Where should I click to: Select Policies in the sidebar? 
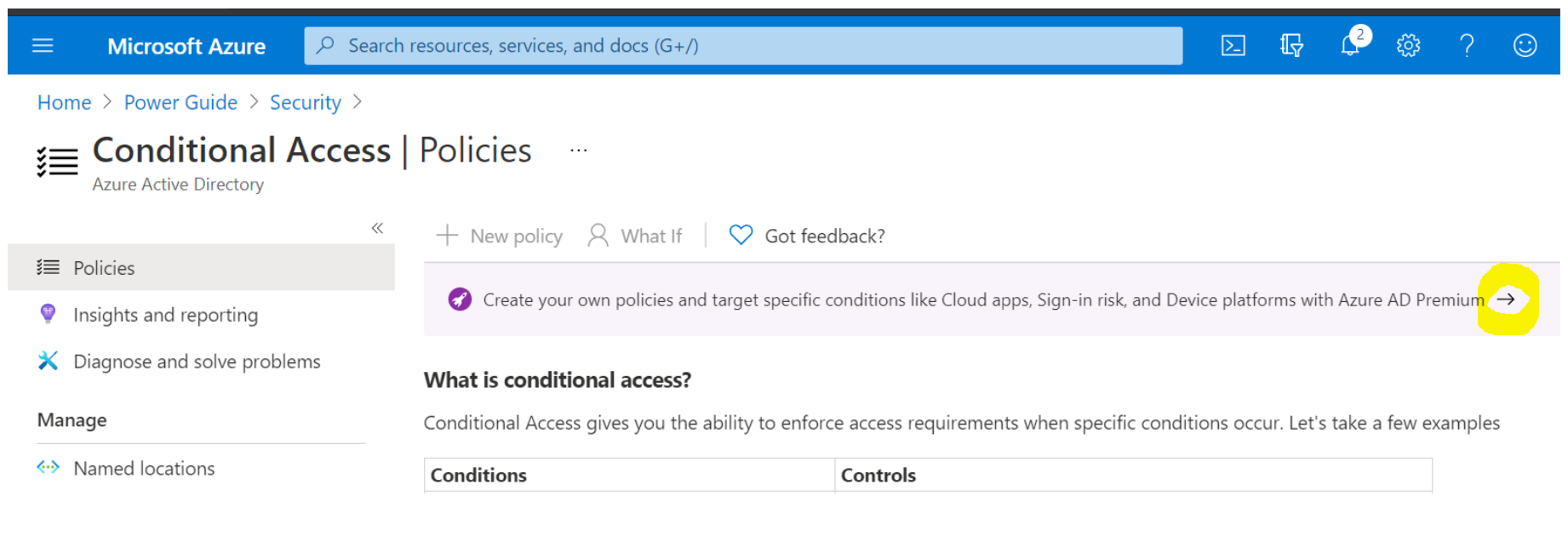[104, 268]
